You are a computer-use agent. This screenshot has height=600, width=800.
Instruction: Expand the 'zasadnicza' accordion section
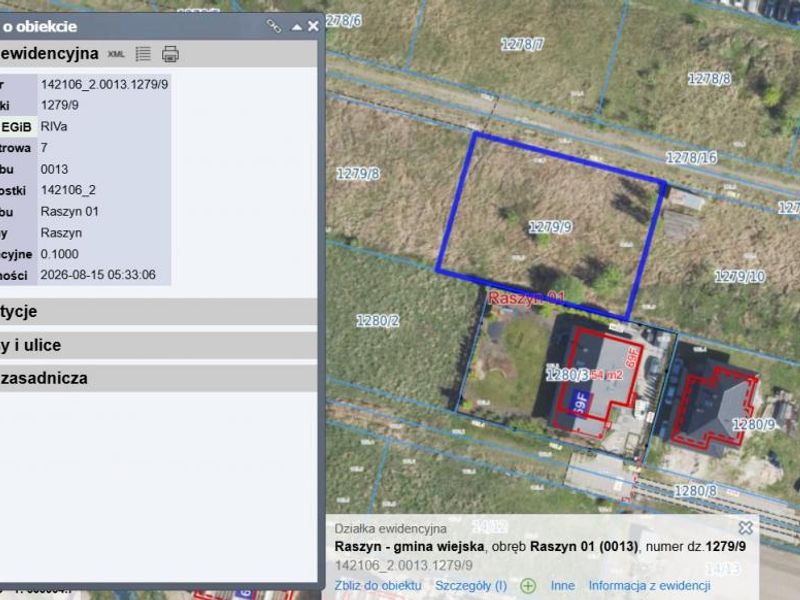158,379
